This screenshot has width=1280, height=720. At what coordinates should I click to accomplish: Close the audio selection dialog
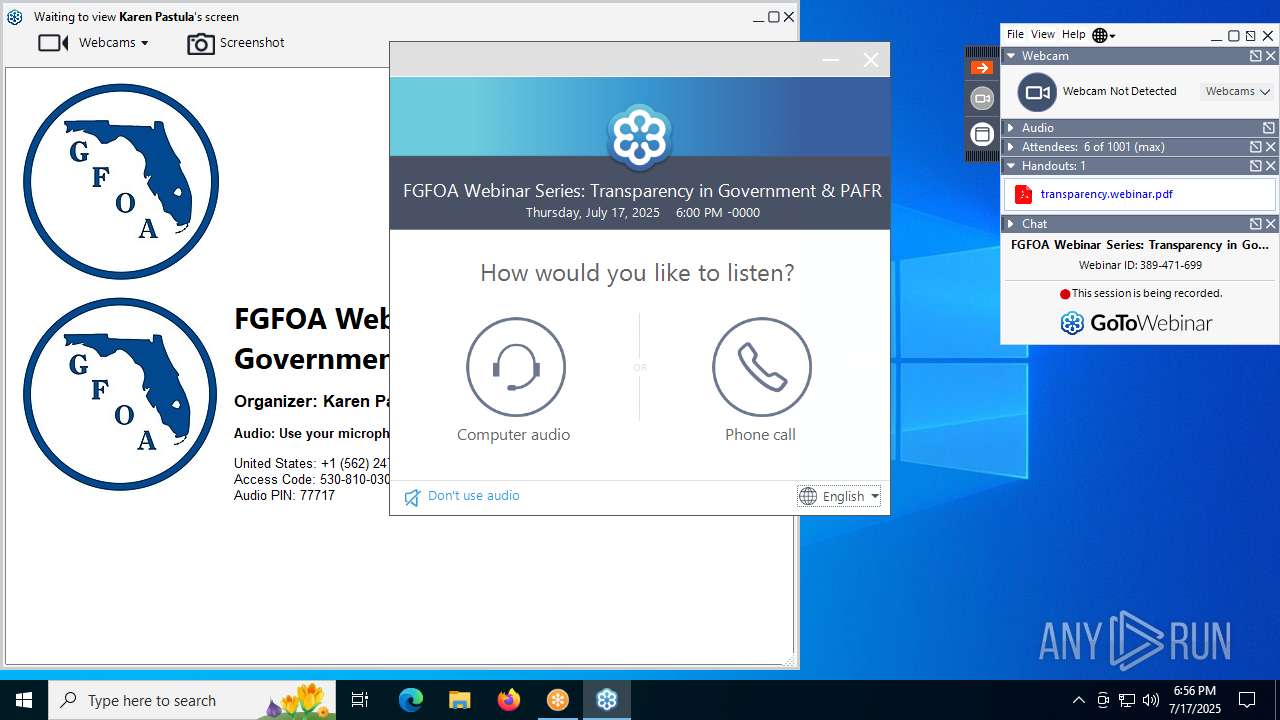tap(871, 60)
